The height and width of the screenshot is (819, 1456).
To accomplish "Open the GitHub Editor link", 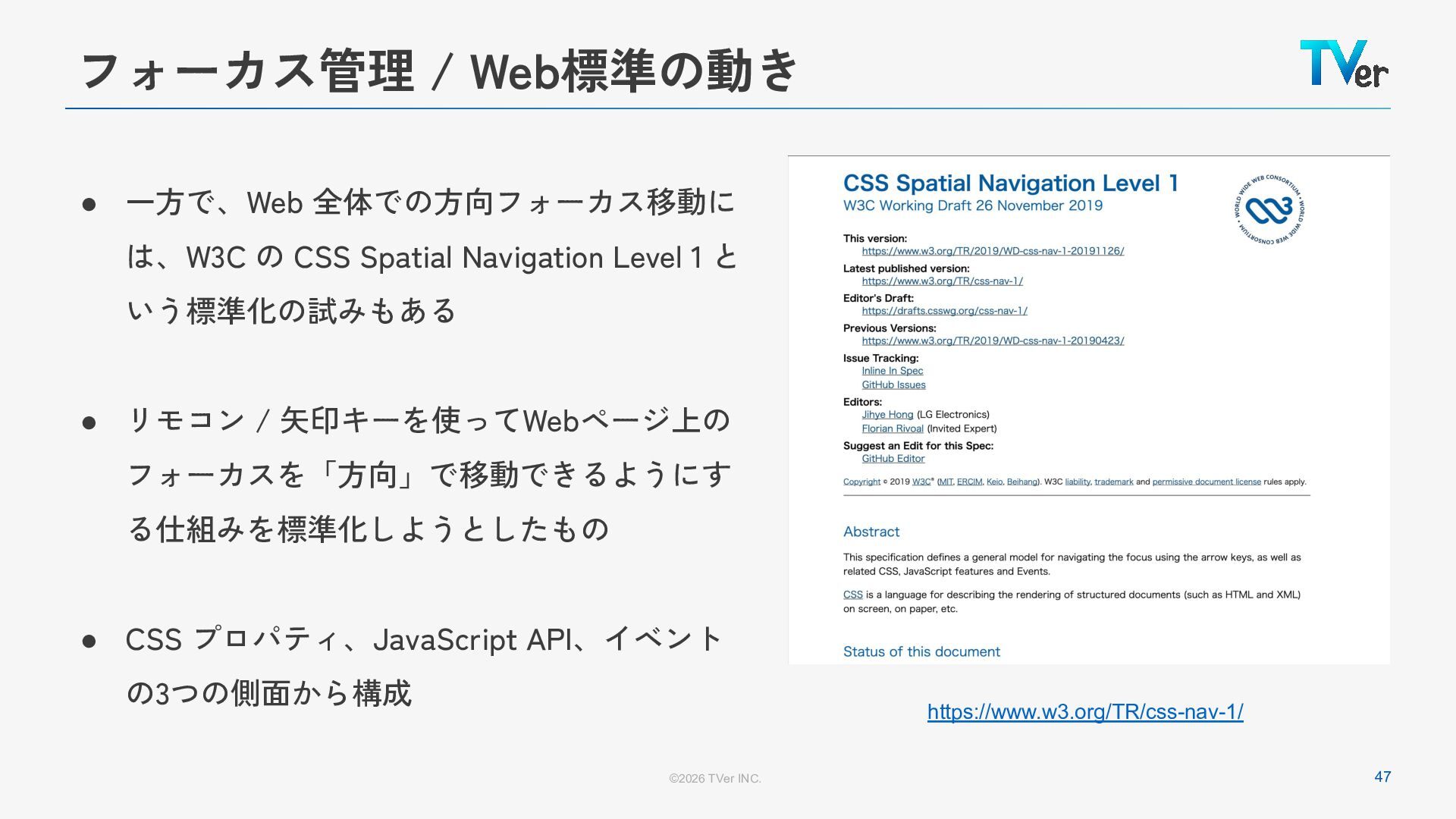I will tap(893, 459).
